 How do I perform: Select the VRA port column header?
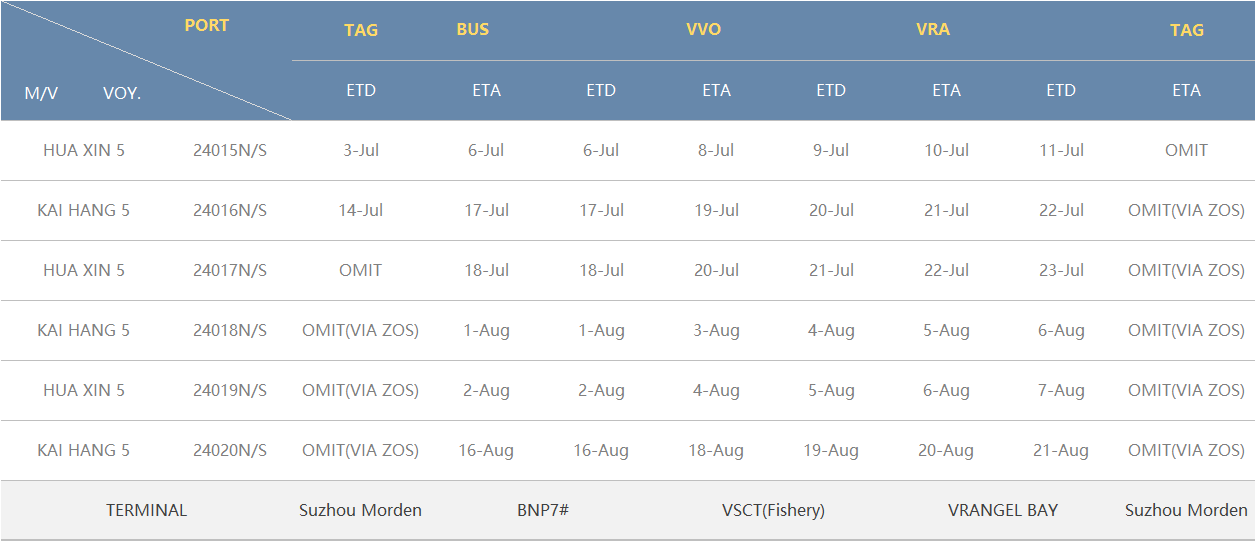[933, 29]
